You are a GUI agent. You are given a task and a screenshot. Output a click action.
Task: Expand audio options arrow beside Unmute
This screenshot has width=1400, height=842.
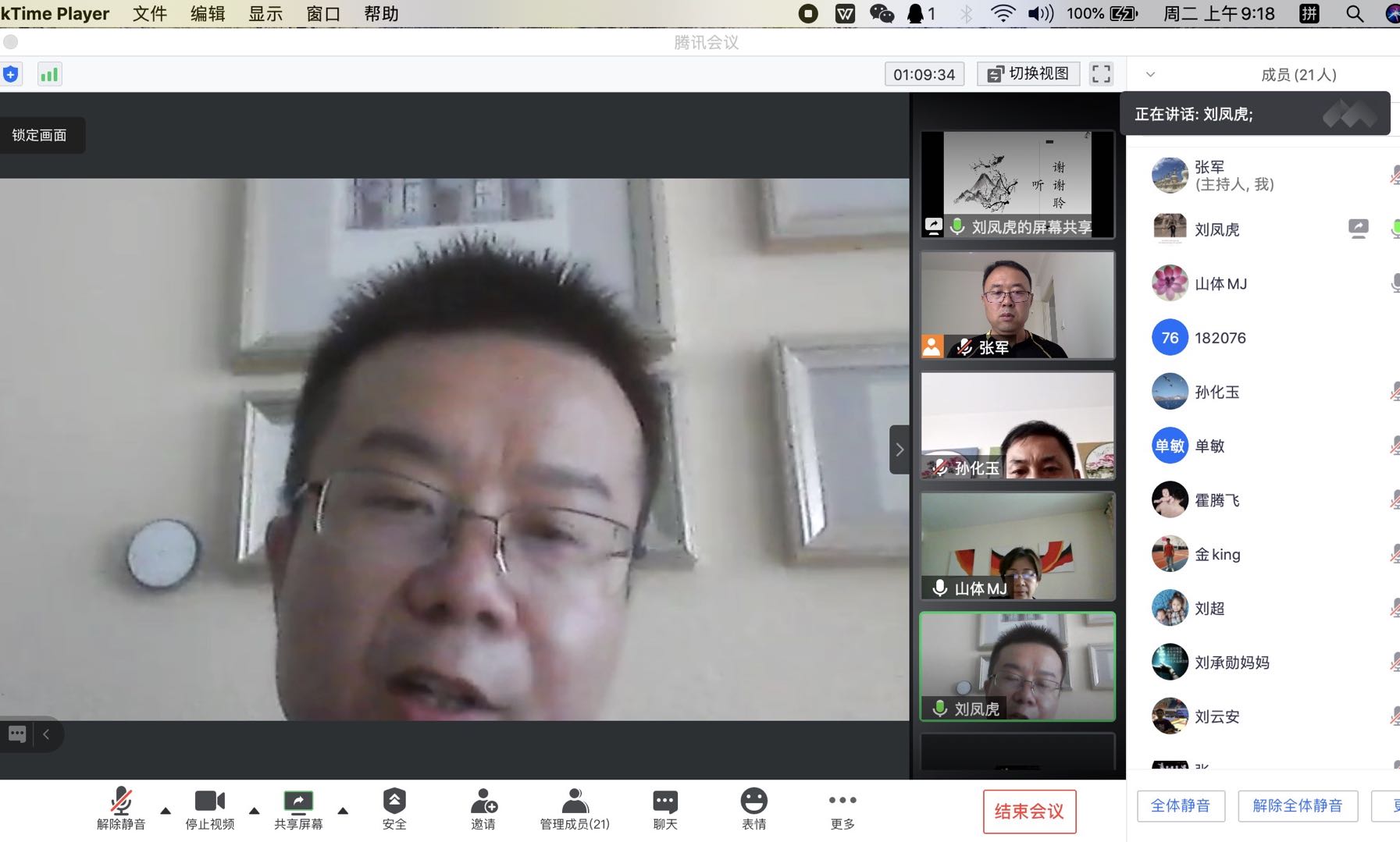(166, 811)
